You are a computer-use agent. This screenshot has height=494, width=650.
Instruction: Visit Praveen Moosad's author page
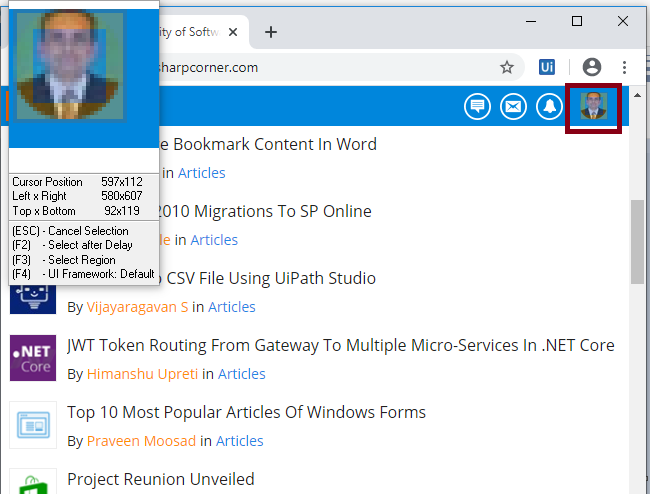pyautogui.click(x=141, y=441)
